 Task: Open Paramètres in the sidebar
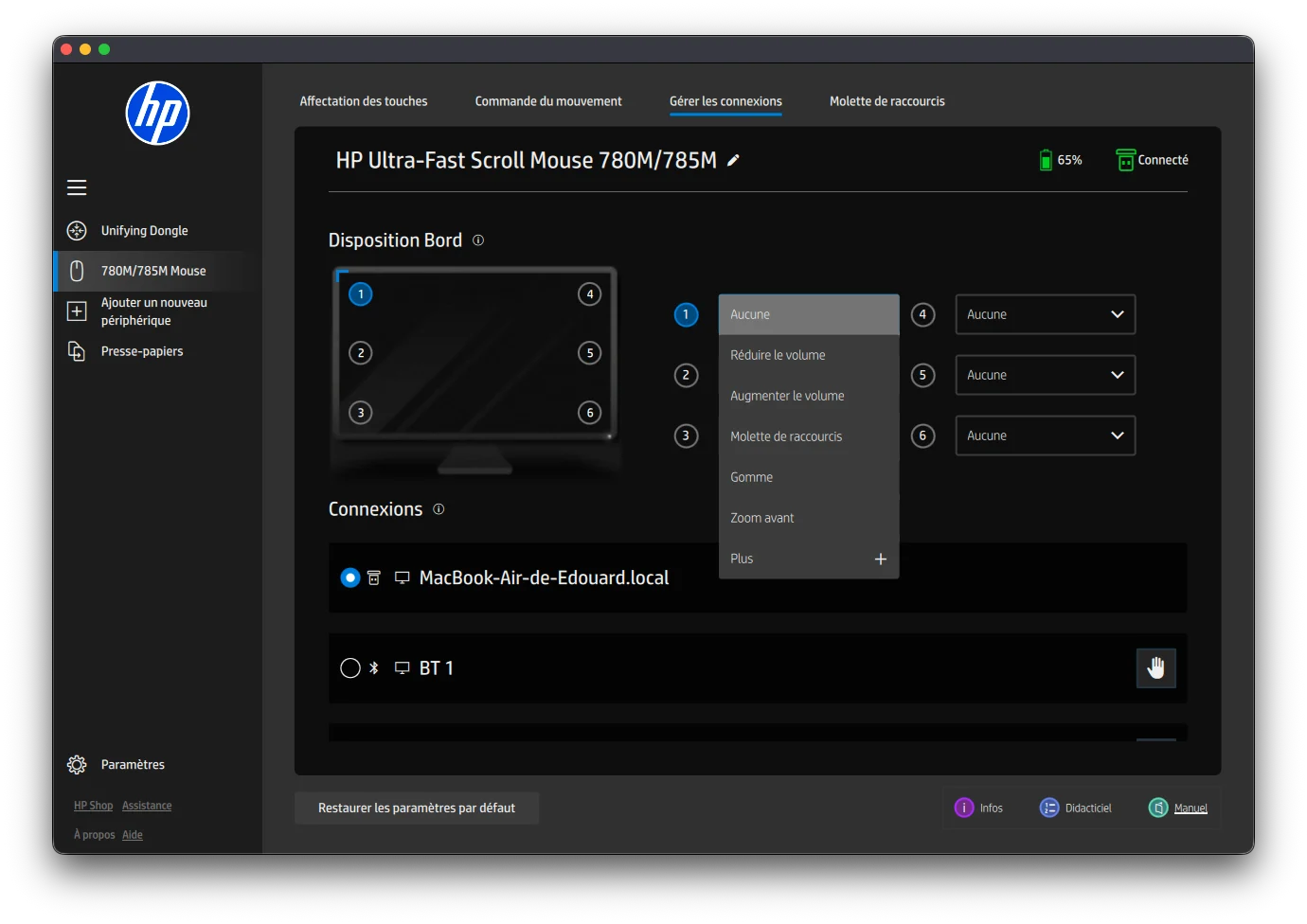(133, 765)
